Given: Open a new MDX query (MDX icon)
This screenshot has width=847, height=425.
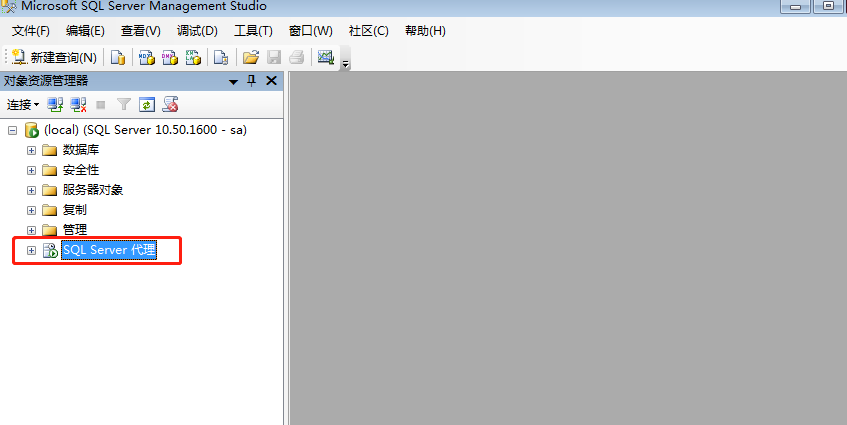Looking at the screenshot, I should tap(147, 57).
